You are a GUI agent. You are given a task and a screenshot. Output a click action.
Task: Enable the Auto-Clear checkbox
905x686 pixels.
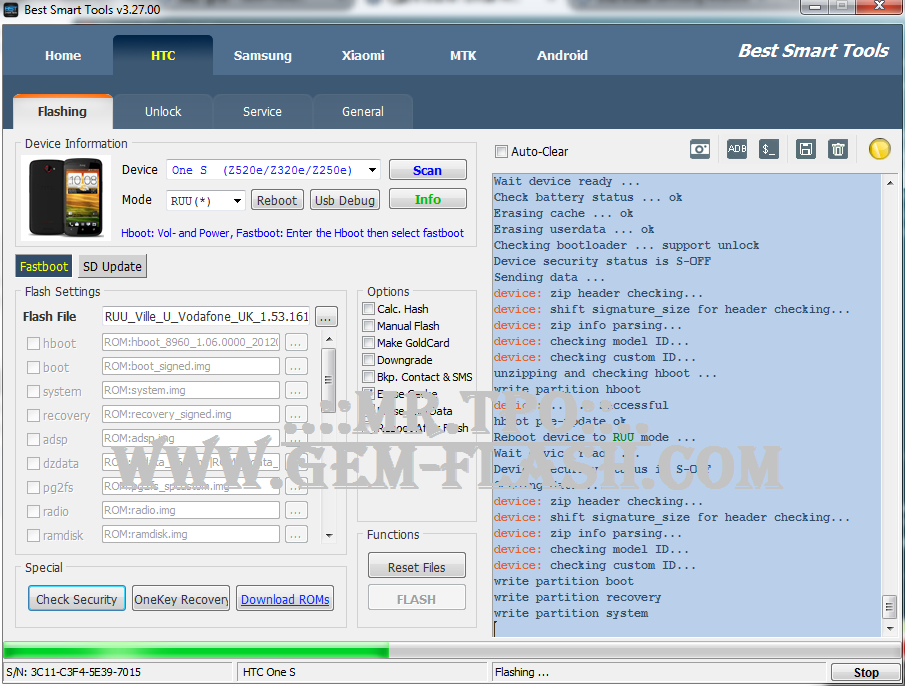click(501, 152)
